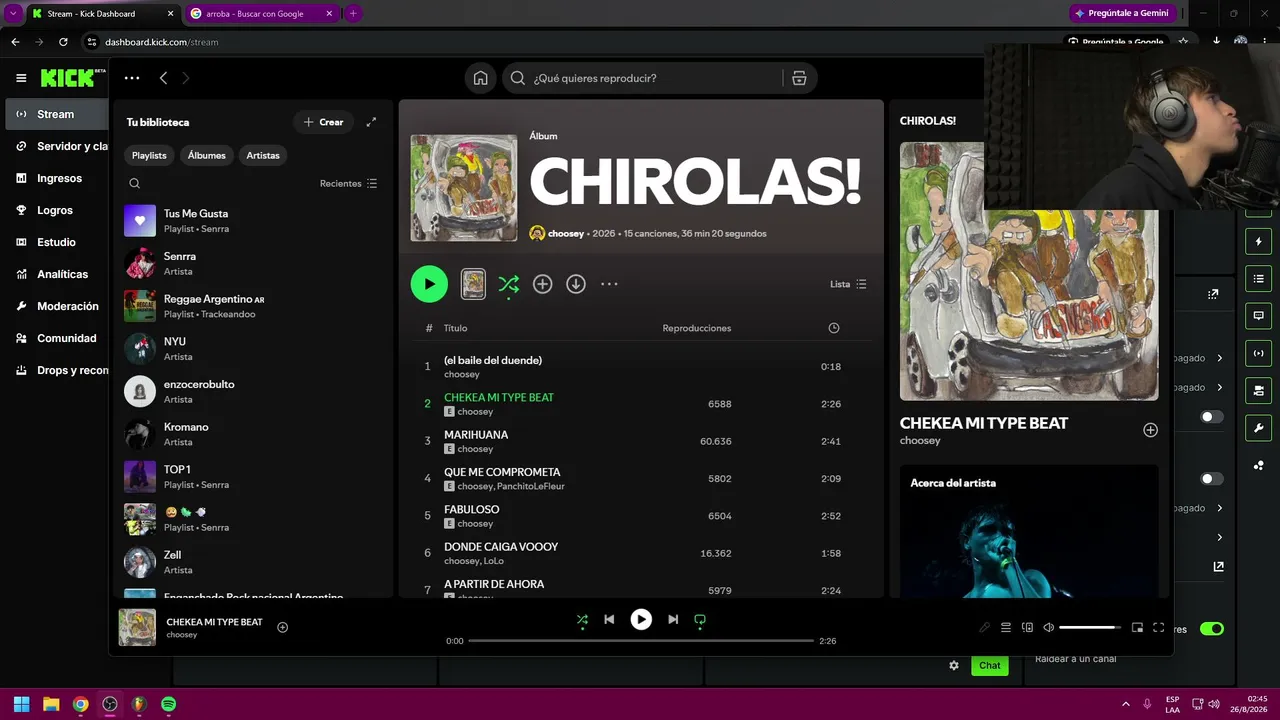Image resolution: width=1280 pixels, height=720 pixels.
Task: Skip to next track in player bar
Action: click(x=673, y=620)
